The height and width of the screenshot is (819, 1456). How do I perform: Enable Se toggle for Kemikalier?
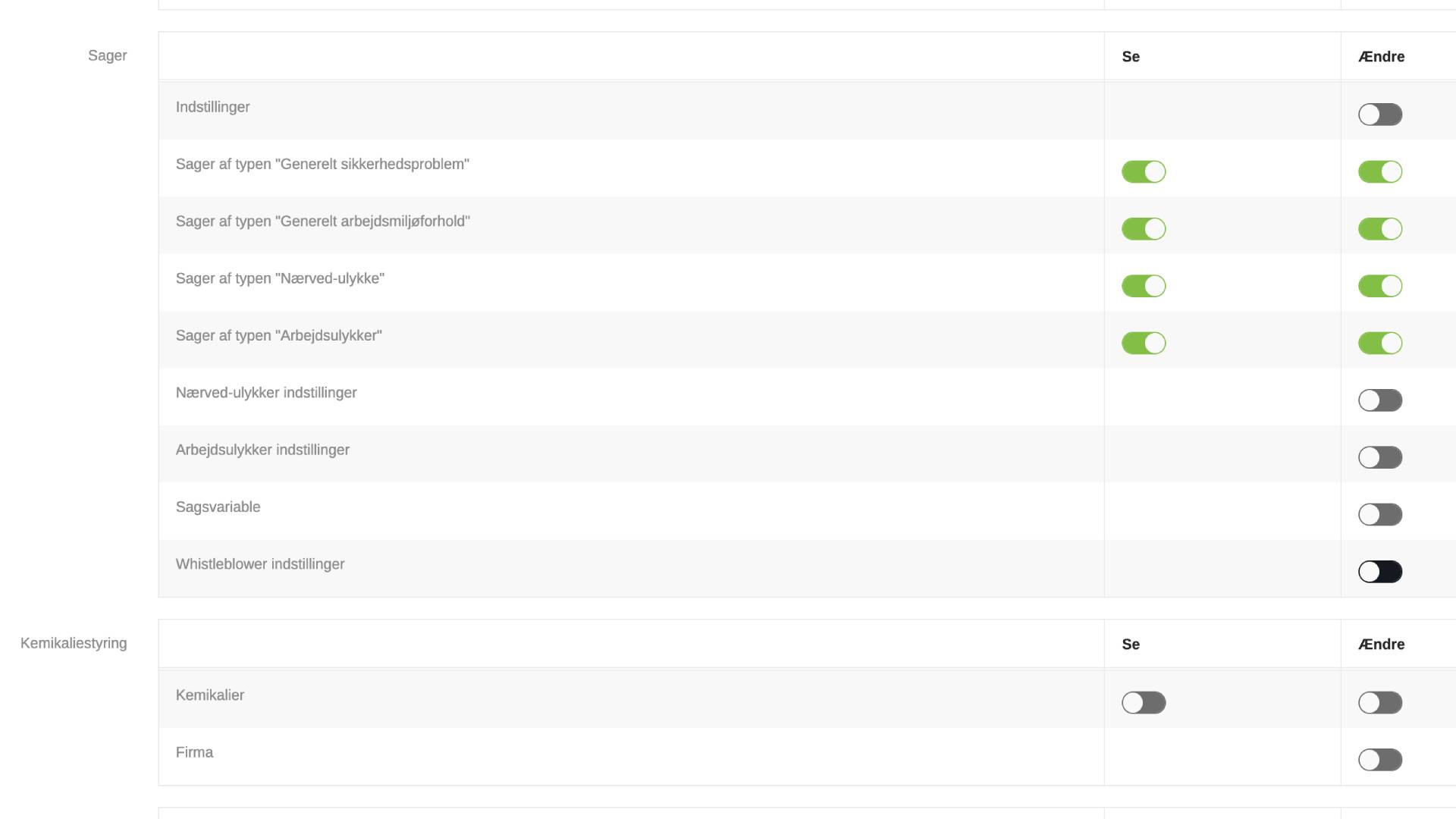click(1144, 703)
